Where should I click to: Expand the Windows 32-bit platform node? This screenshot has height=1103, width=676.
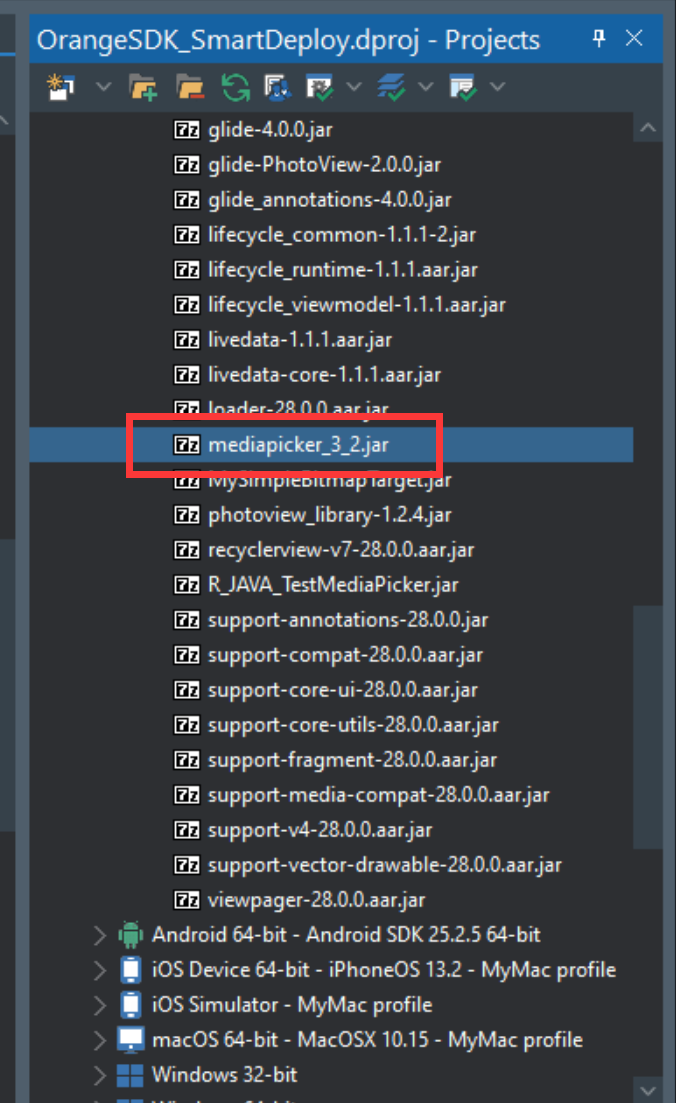(x=99, y=1075)
